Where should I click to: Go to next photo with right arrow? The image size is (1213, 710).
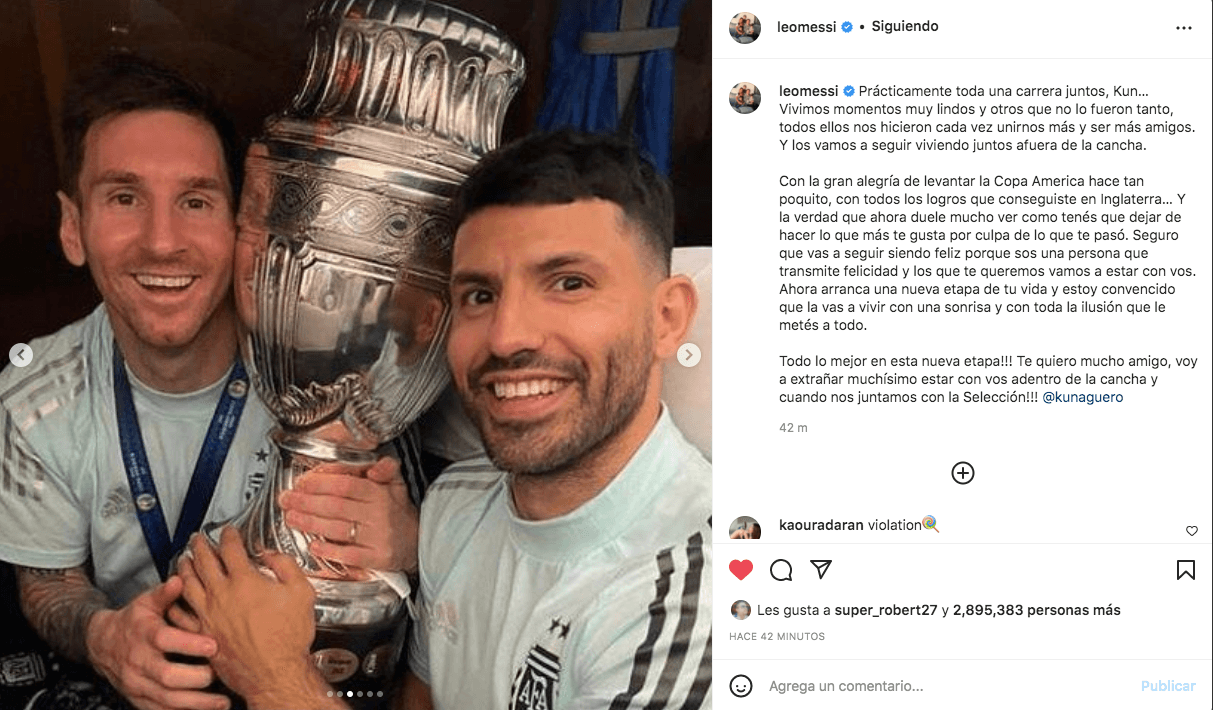pyautogui.click(x=688, y=354)
